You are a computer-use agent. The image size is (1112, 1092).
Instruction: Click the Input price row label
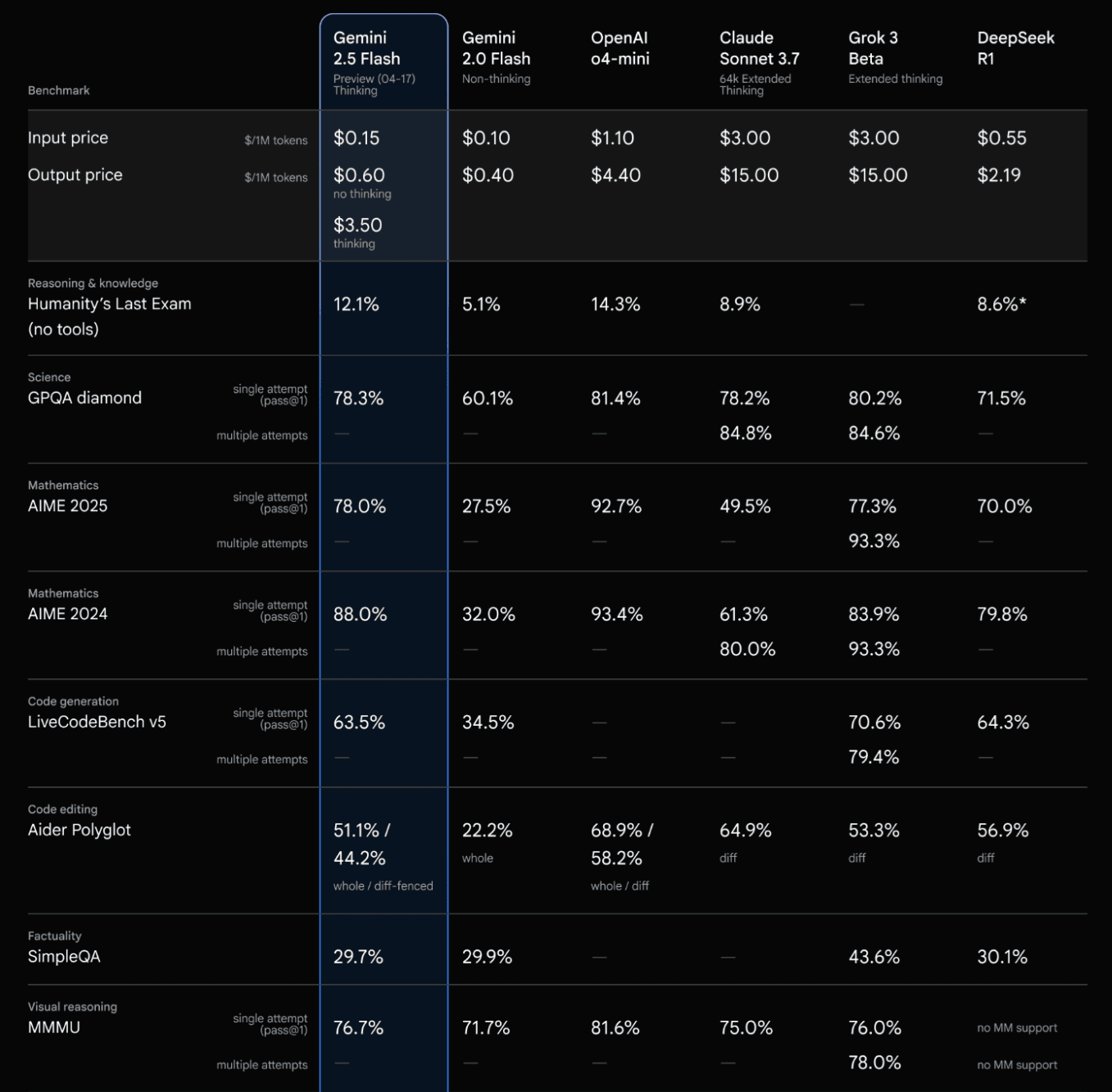tap(68, 138)
